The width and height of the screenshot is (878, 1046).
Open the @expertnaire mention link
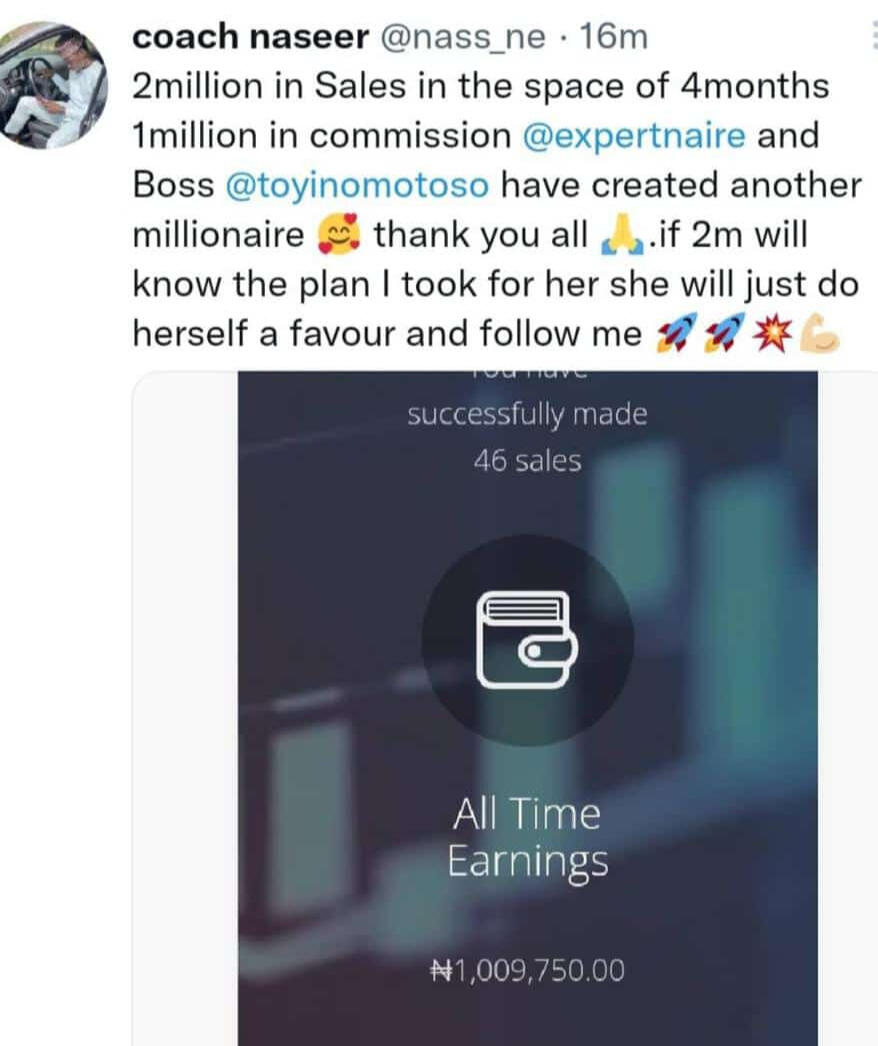pos(634,135)
